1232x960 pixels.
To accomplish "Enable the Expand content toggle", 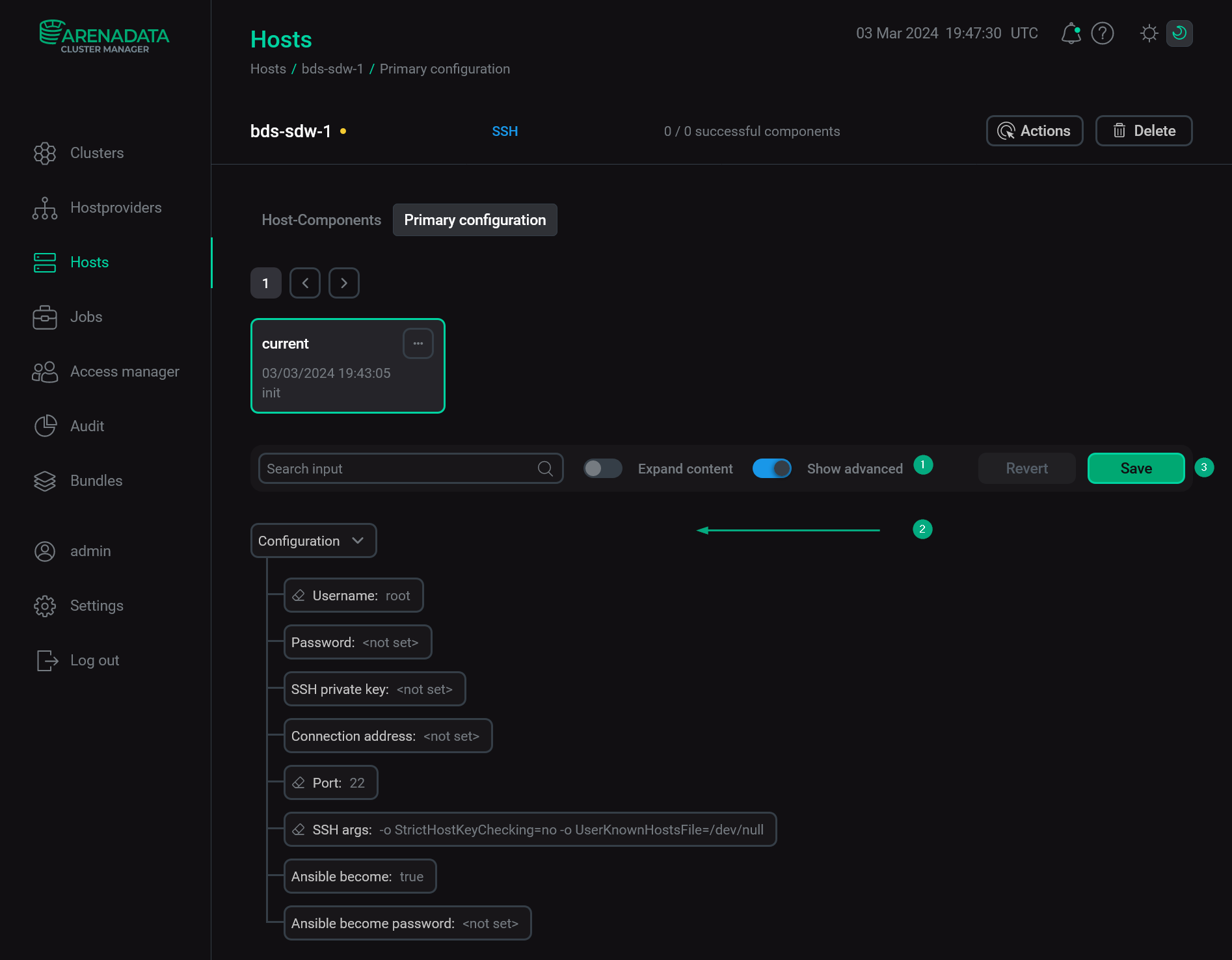I will pos(602,469).
